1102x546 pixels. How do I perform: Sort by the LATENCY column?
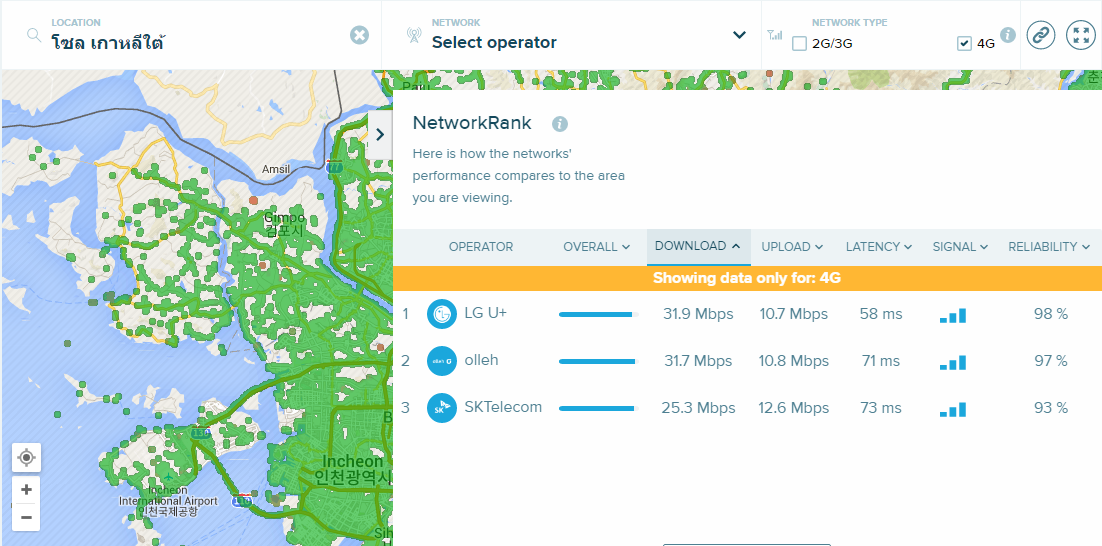pyautogui.click(x=879, y=247)
